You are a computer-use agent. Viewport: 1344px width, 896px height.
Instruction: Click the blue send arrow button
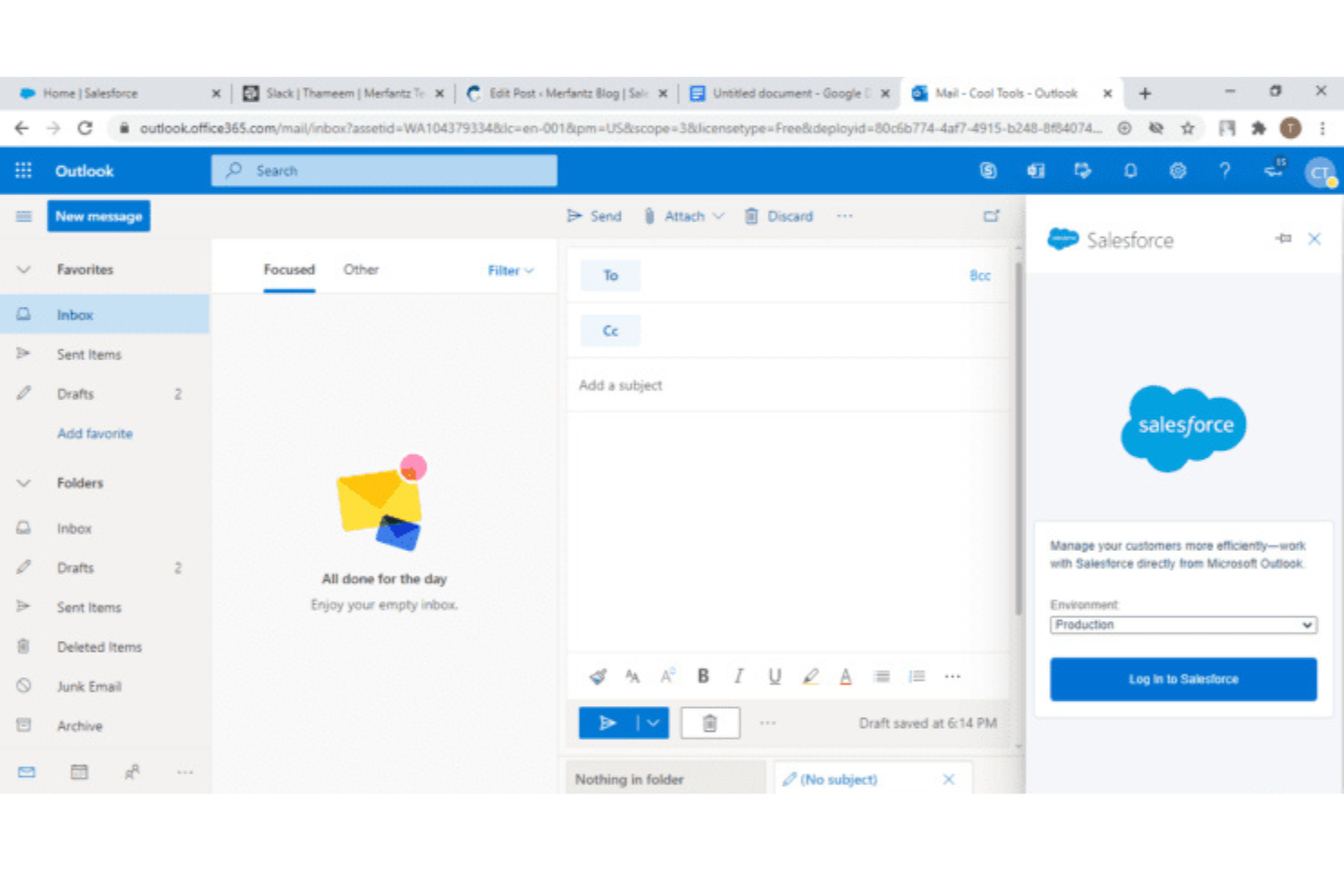pyautogui.click(x=608, y=723)
